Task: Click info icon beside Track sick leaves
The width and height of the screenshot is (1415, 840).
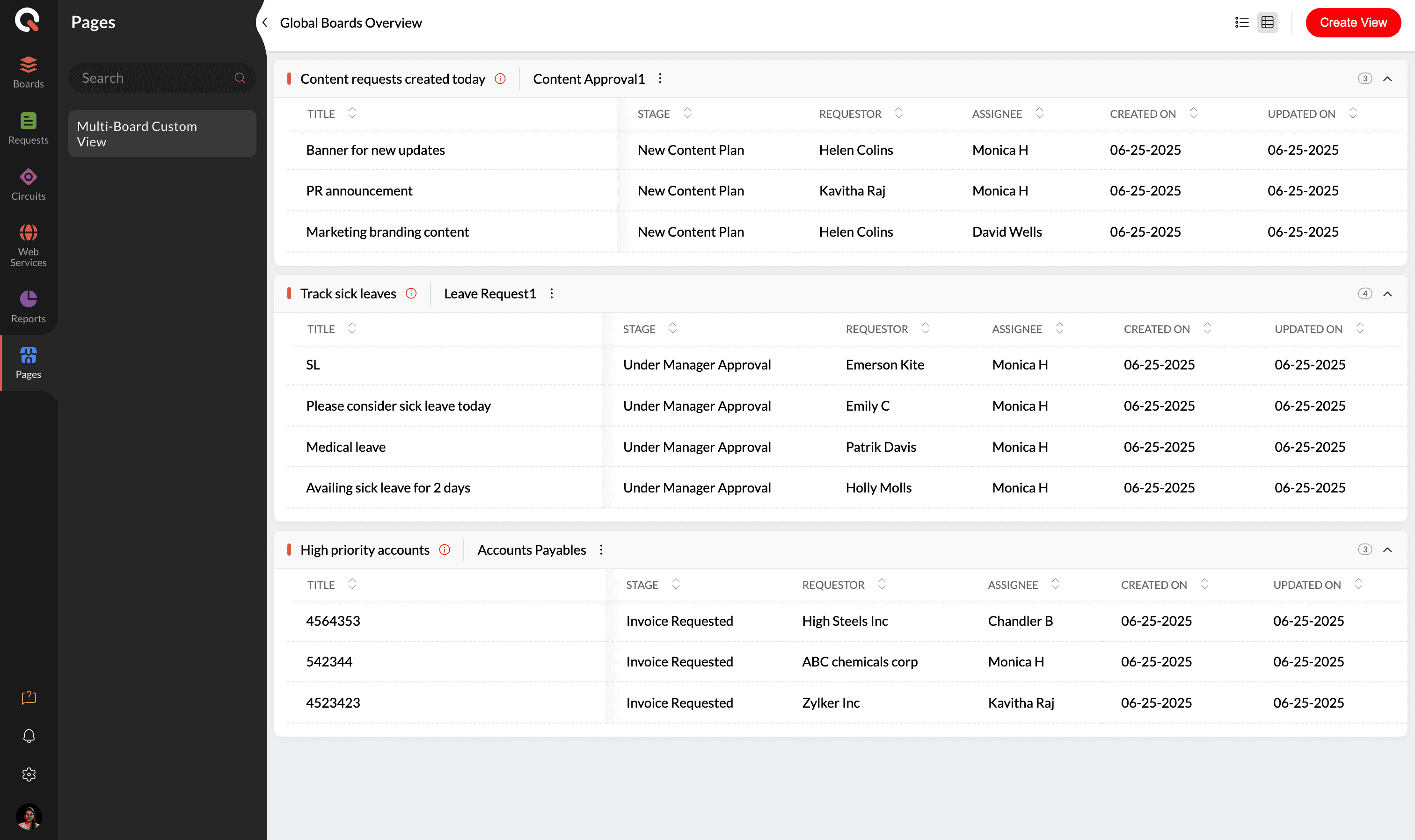Action: (x=411, y=293)
